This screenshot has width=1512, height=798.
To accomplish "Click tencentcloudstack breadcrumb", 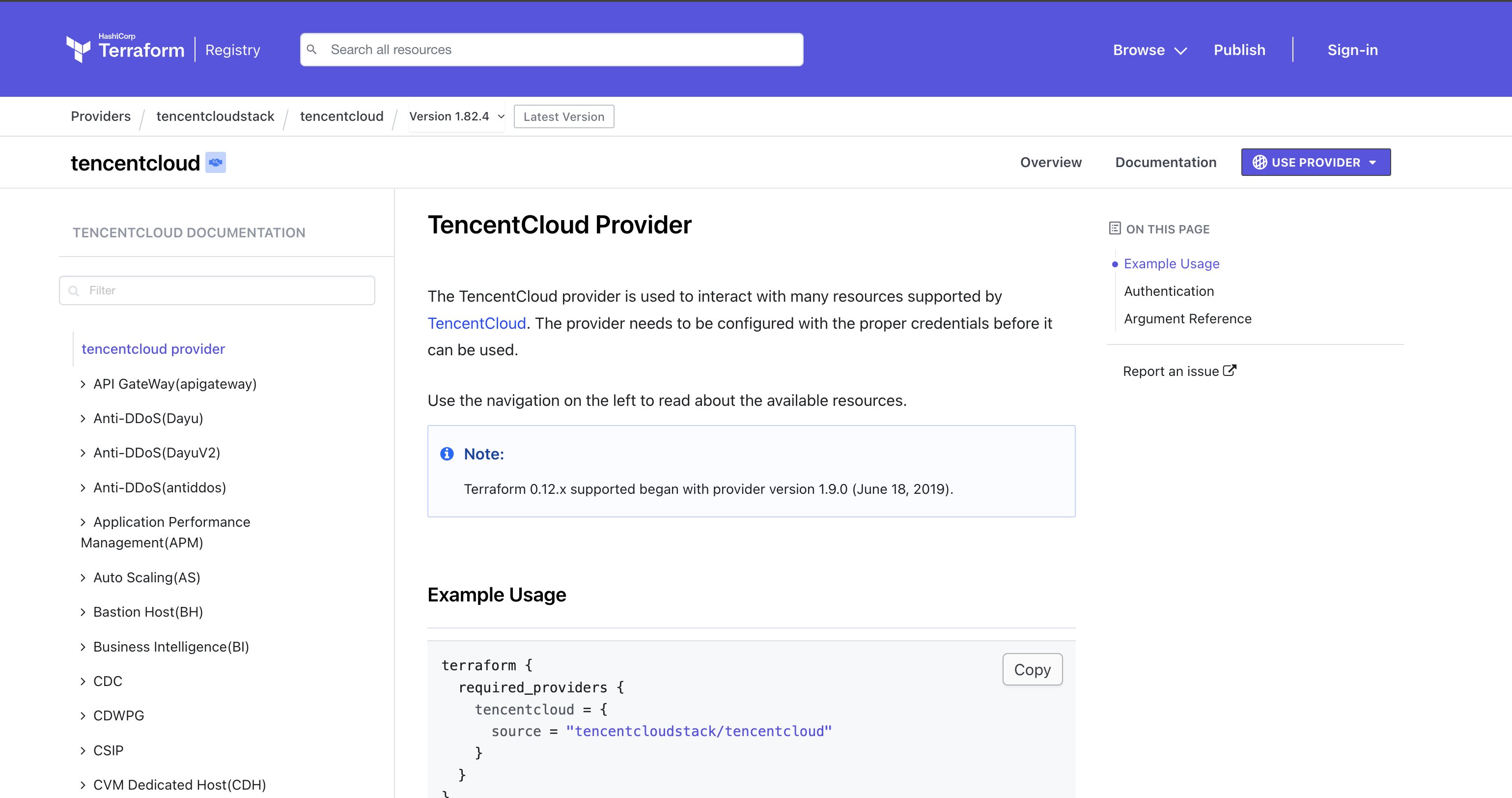I will (x=216, y=116).
